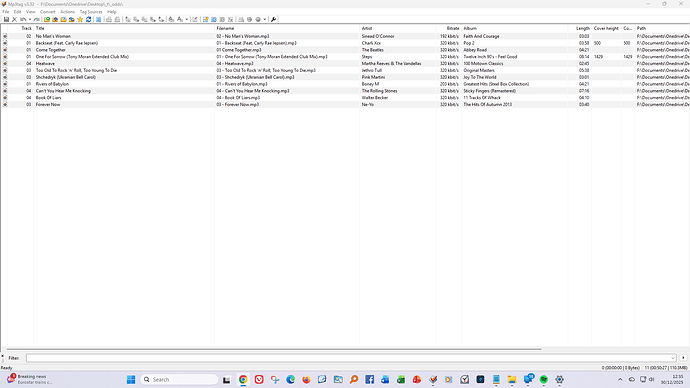
Task: Convert tag to filename icon
Action: tap(128, 19)
